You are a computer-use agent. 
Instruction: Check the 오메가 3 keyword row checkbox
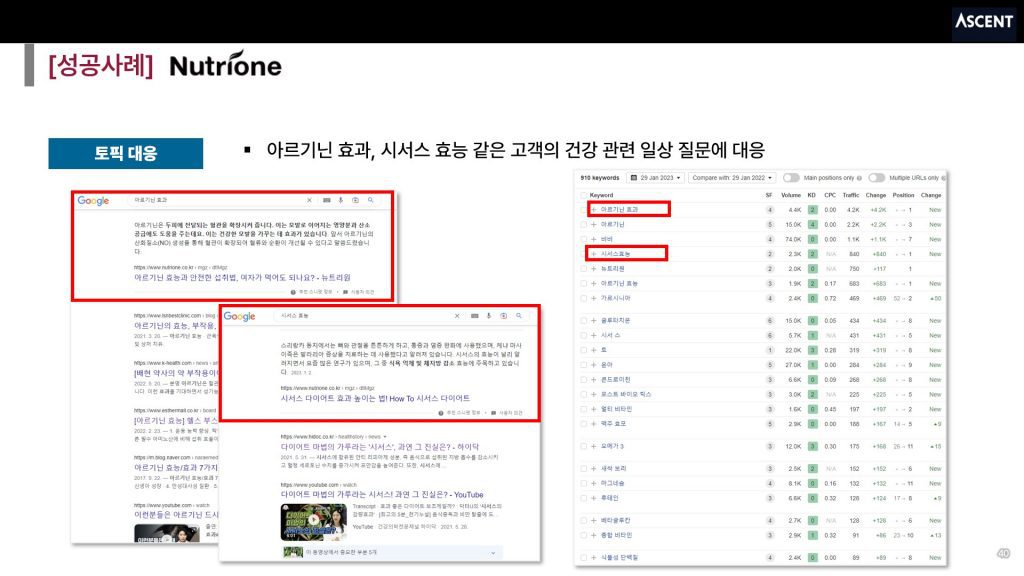click(584, 447)
